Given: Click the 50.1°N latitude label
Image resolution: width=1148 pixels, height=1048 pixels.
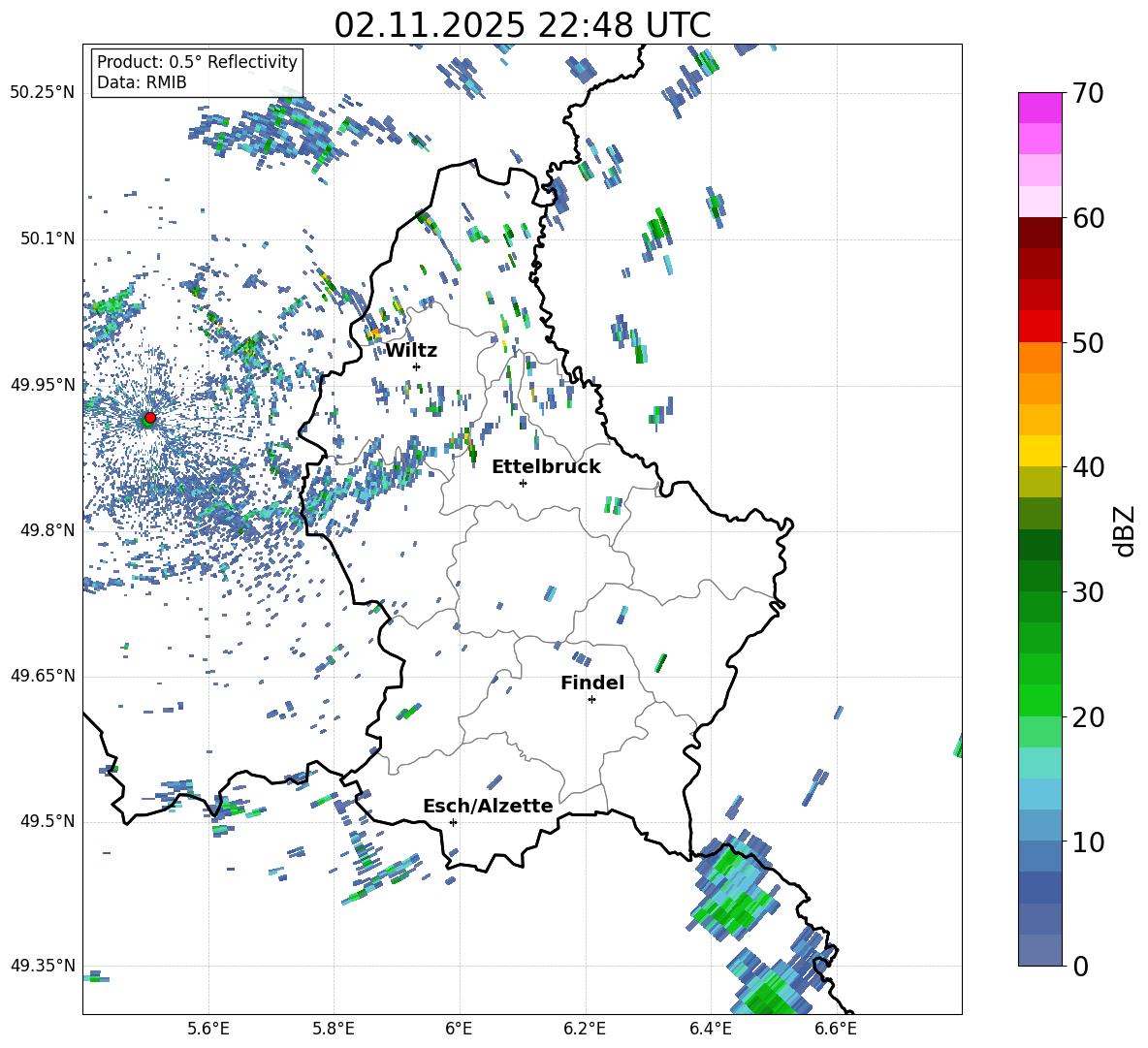Looking at the screenshot, I should (47, 239).
